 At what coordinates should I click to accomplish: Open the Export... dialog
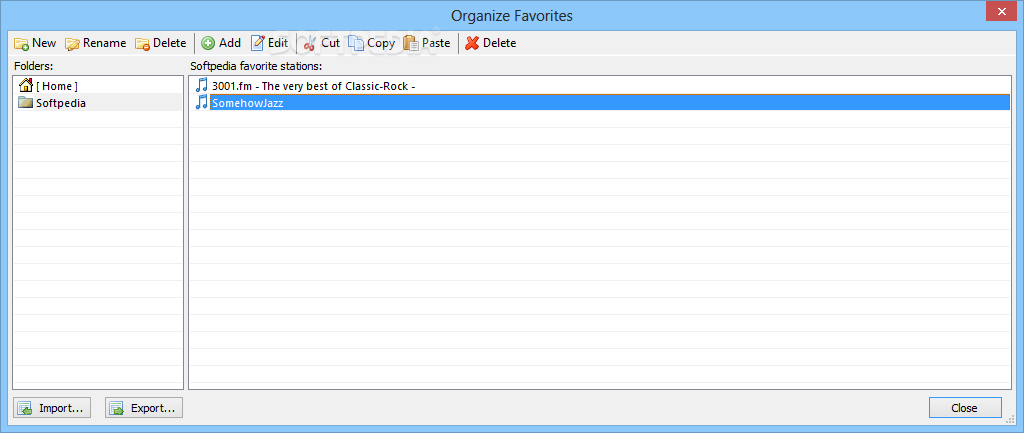pyautogui.click(x=144, y=408)
